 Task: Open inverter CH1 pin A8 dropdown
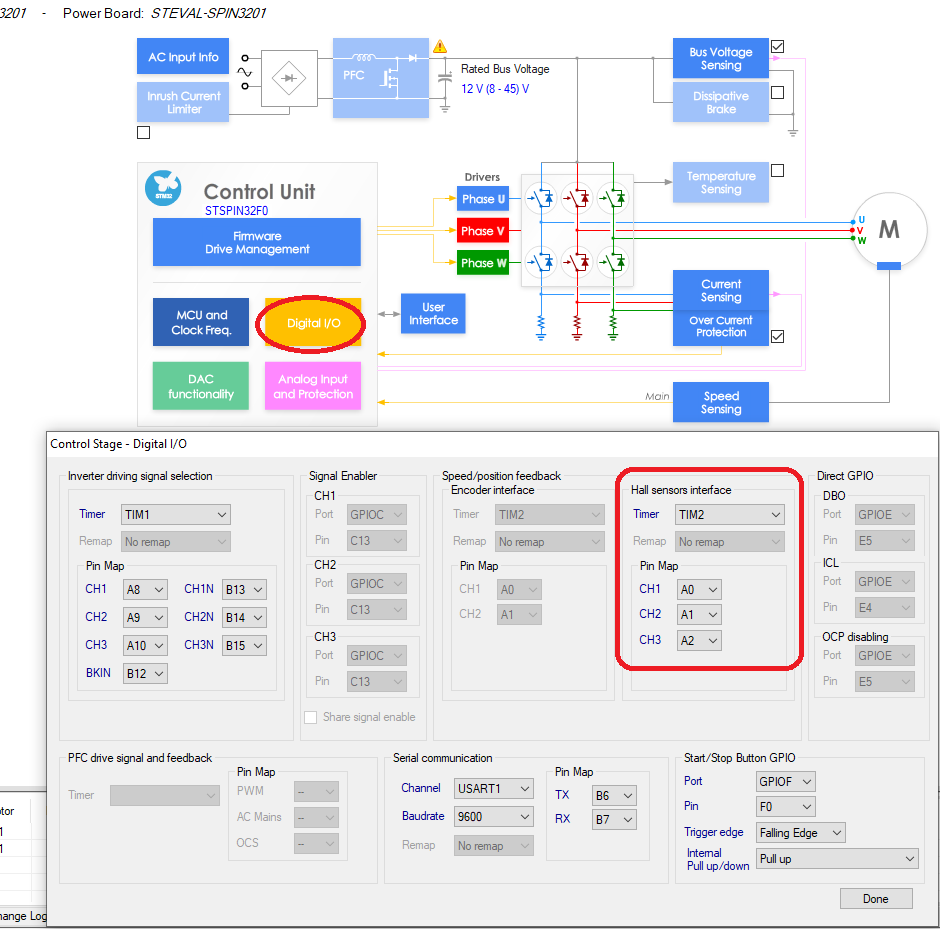(x=145, y=590)
